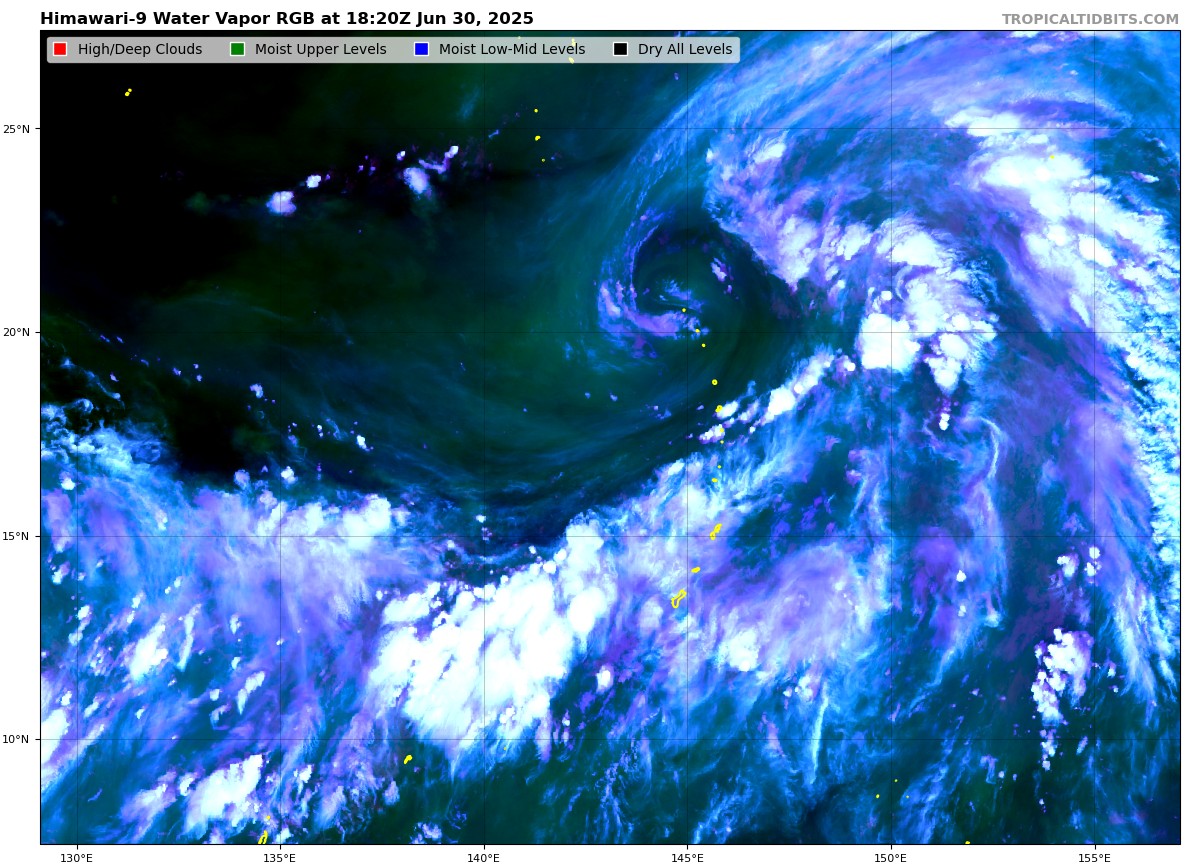Image resolution: width=1200 pixels, height=867 pixels.
Task: Click the red High/Deep Clouds legend swatch
Action: click(60, 50)
